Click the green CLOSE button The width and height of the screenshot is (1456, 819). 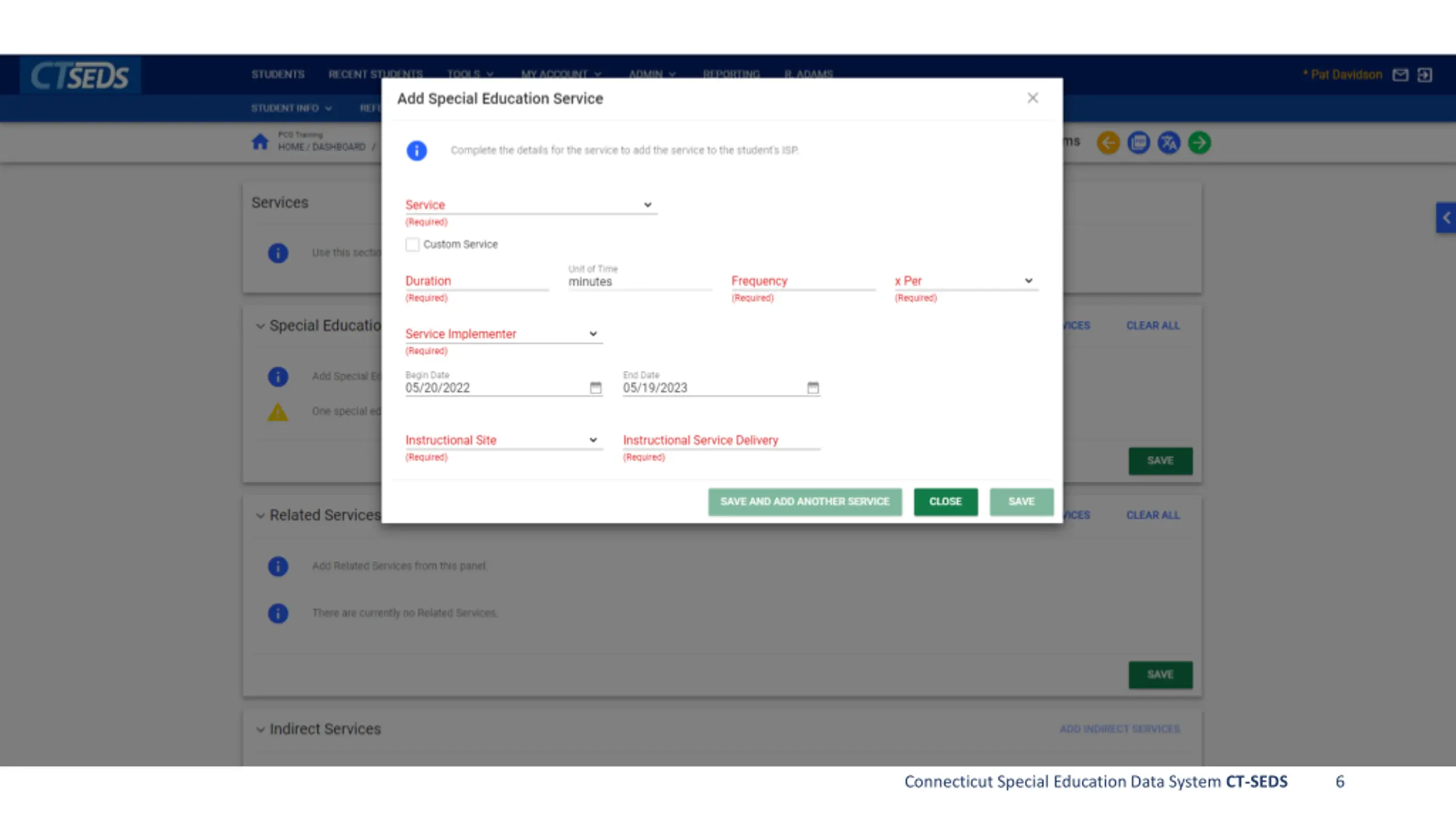pyautogui.click(x=945, y=502)
